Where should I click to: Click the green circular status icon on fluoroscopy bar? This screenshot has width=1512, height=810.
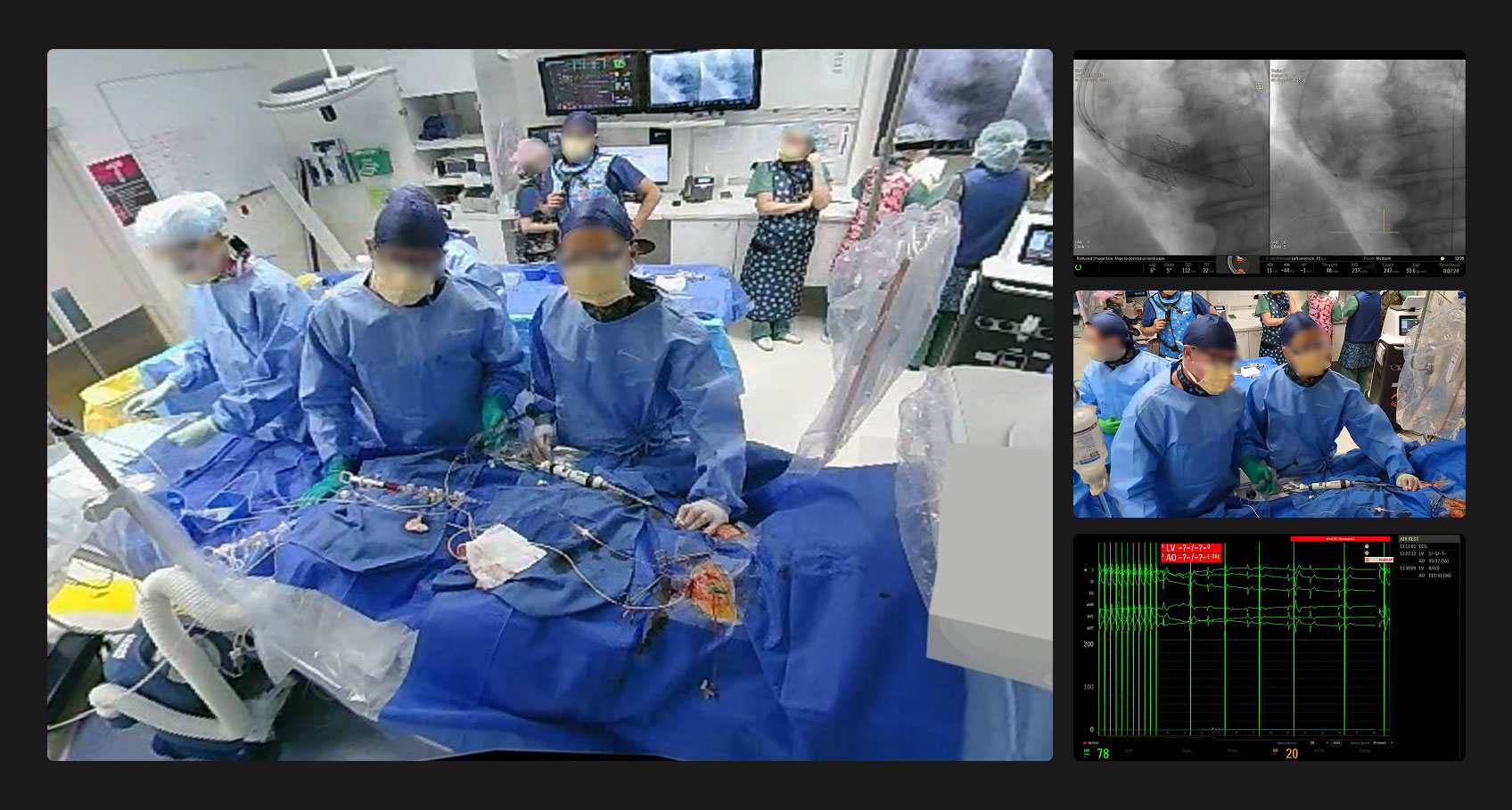tap(1079, 266)
